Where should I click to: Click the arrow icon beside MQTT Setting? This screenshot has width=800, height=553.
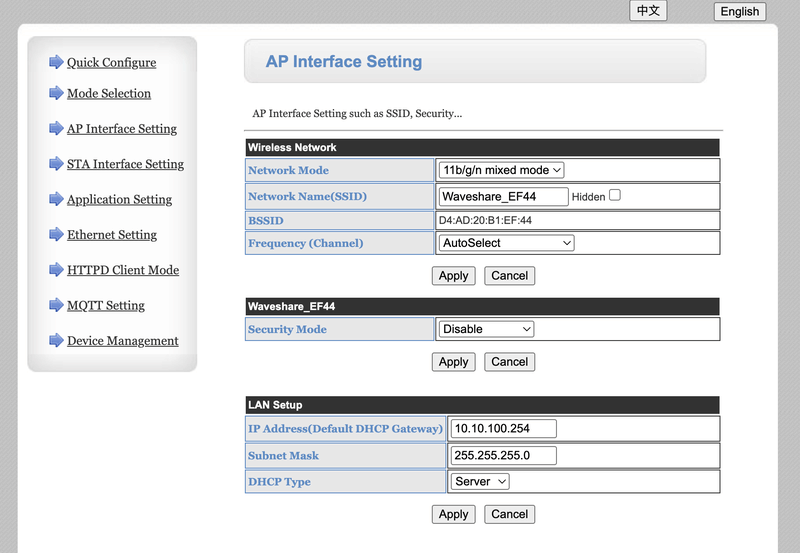tap(56, 305)
